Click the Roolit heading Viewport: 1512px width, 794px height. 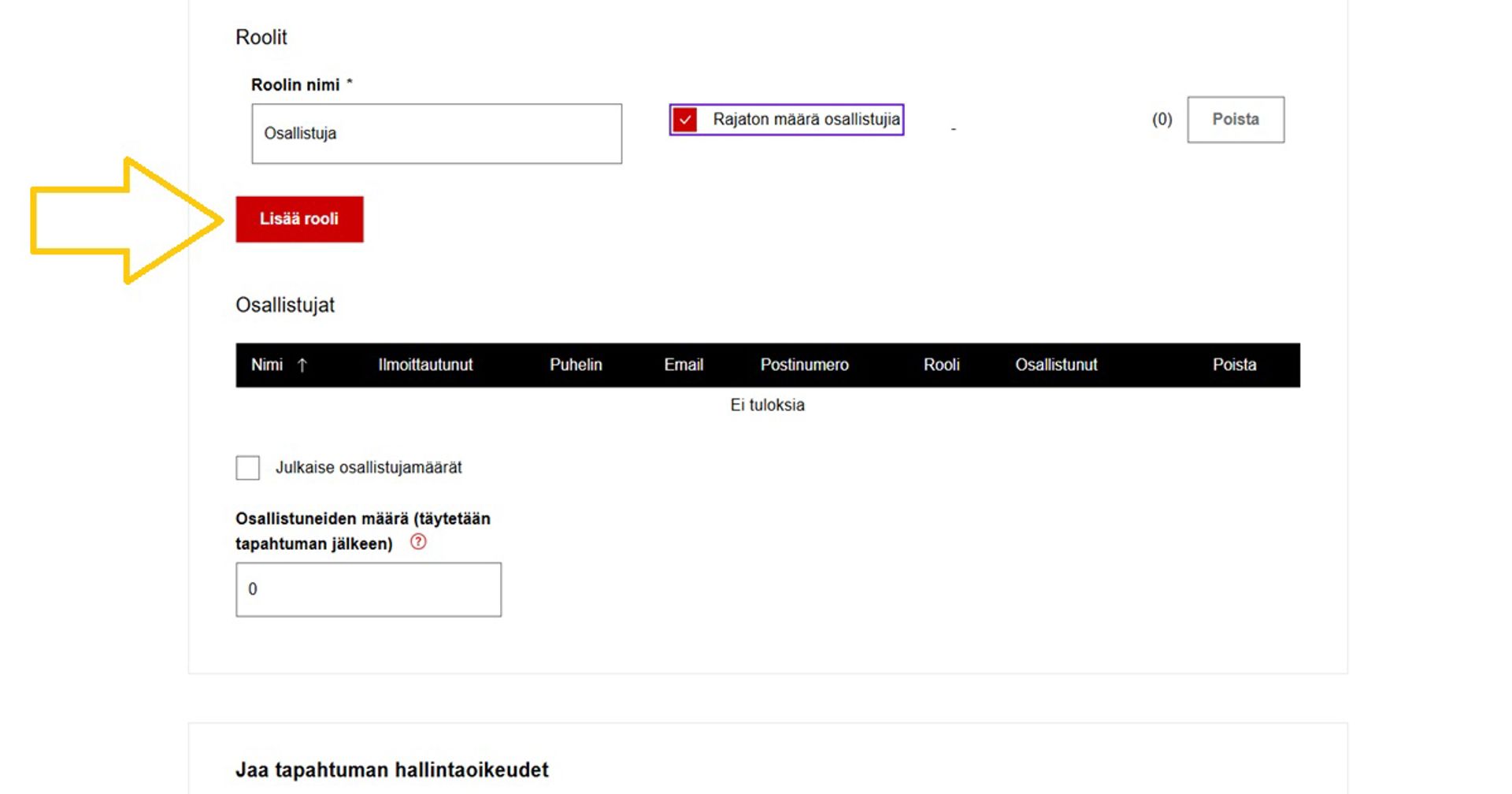pyautogui.click(x=261, y=37)
